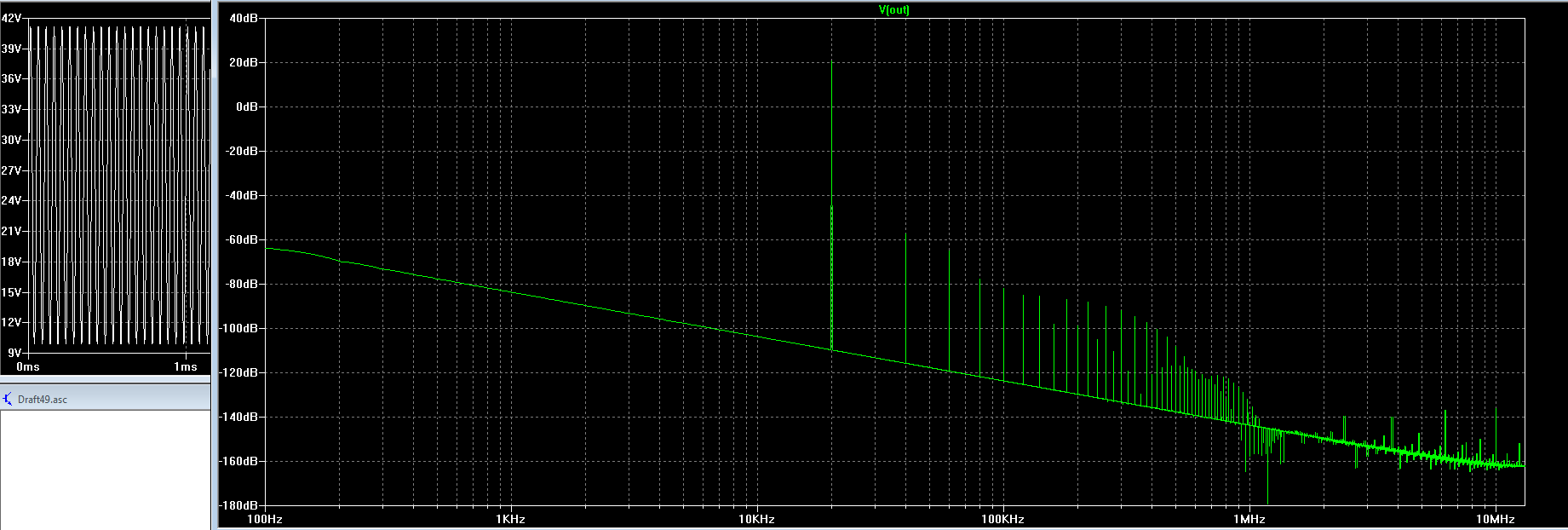The width and height of the screenshot is (1568, 530).
Task: Click the -20dB axis label
Action: 242,152
